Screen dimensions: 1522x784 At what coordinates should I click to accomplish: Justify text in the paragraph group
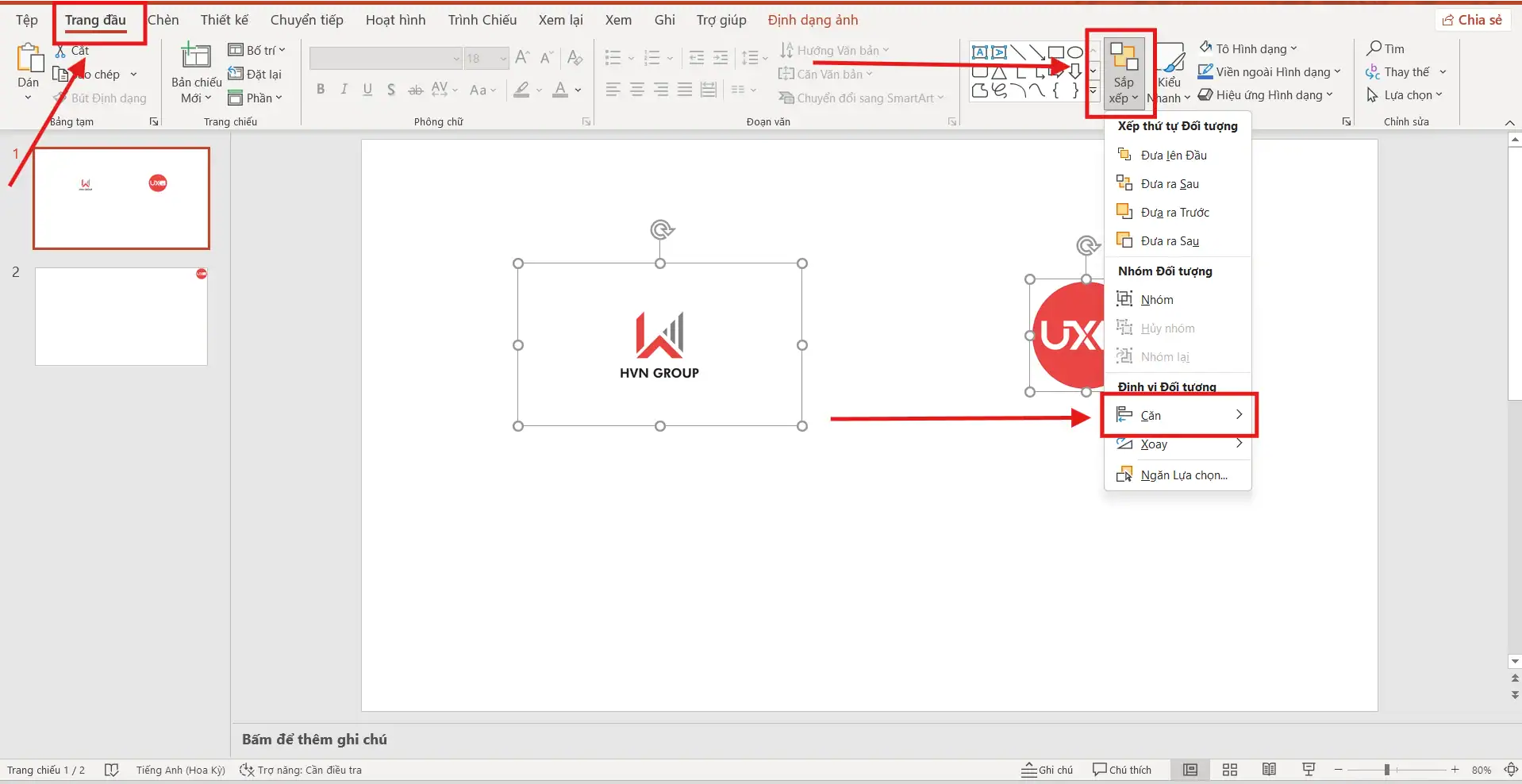coord(685,90)
